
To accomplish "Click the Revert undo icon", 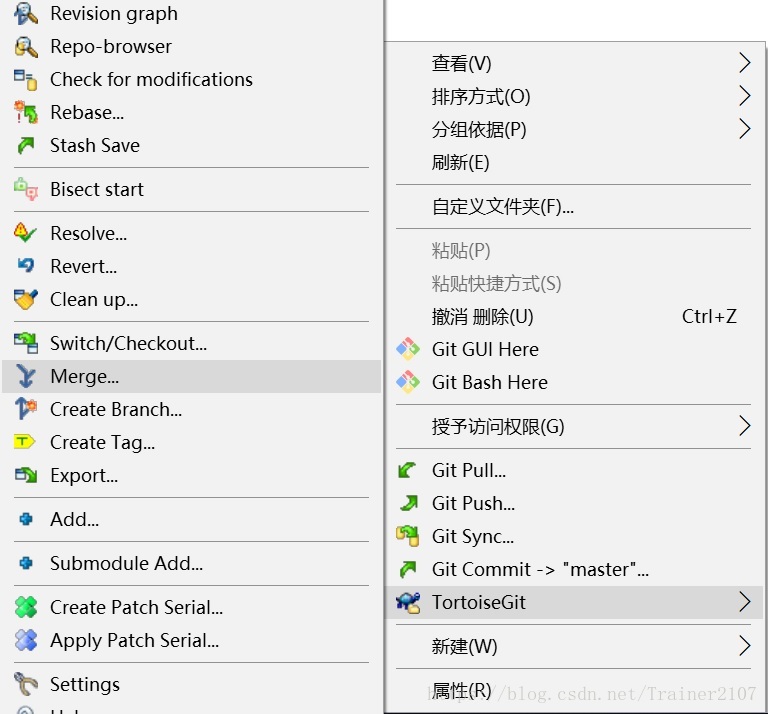I will [x=25, y=266].
